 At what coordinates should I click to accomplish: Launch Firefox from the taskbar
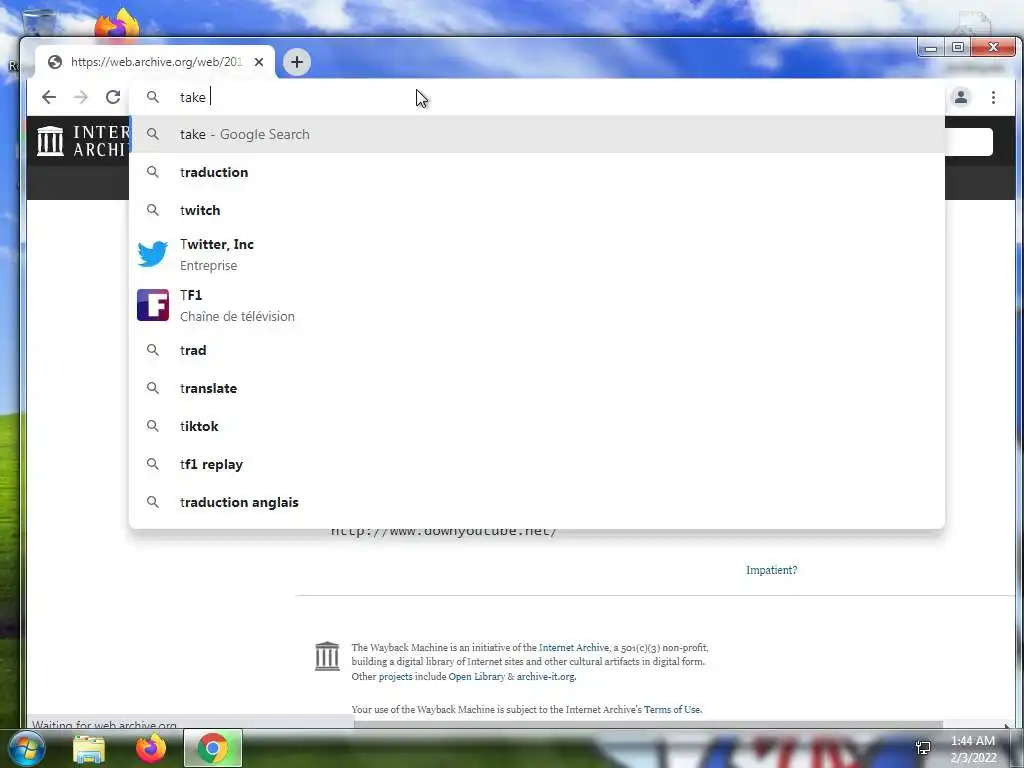151,748
